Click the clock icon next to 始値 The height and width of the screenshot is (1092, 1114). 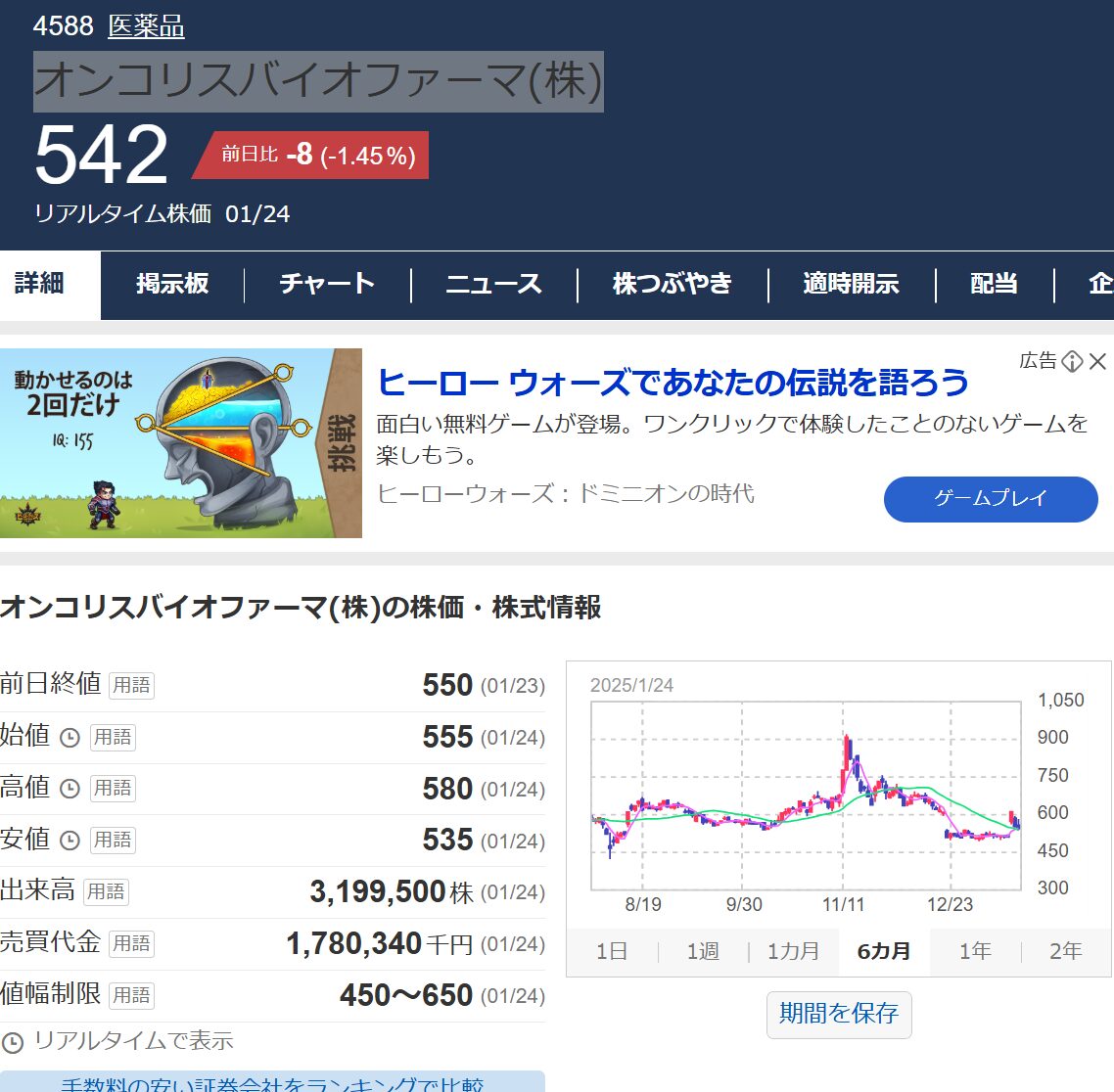[70, 738]
